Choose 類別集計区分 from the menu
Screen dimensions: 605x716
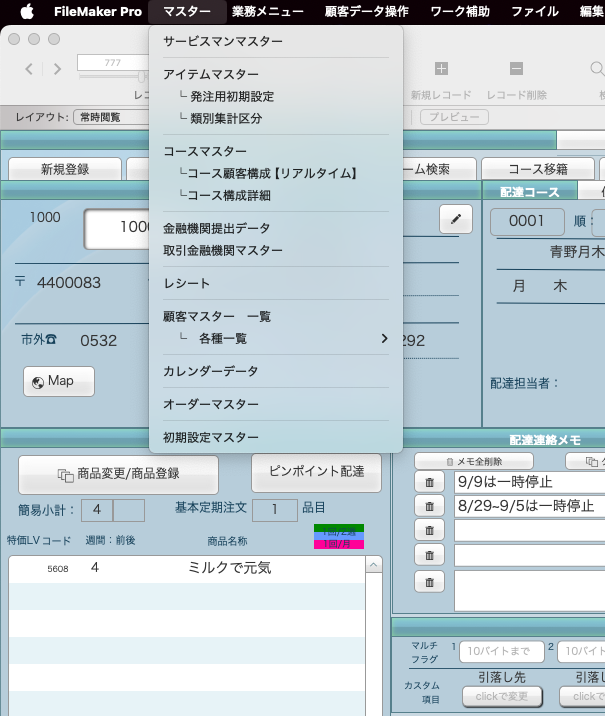pos(276,118)
